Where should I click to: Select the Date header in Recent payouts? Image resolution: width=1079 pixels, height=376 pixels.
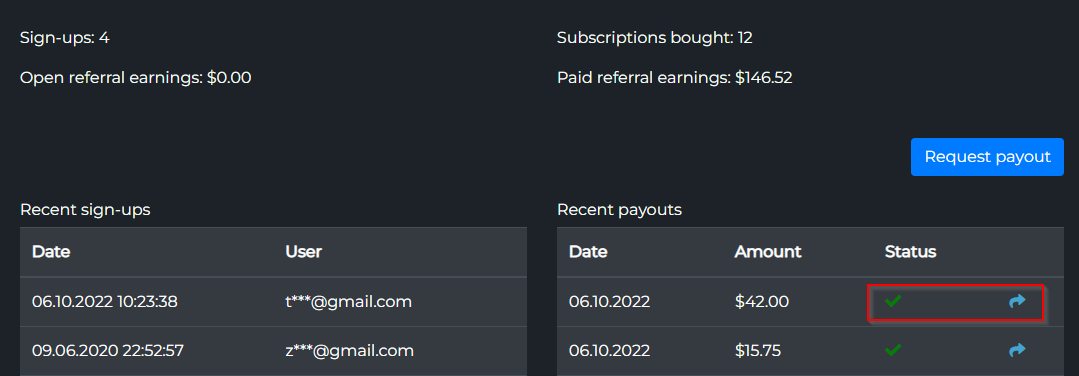[x=588, y=252]
